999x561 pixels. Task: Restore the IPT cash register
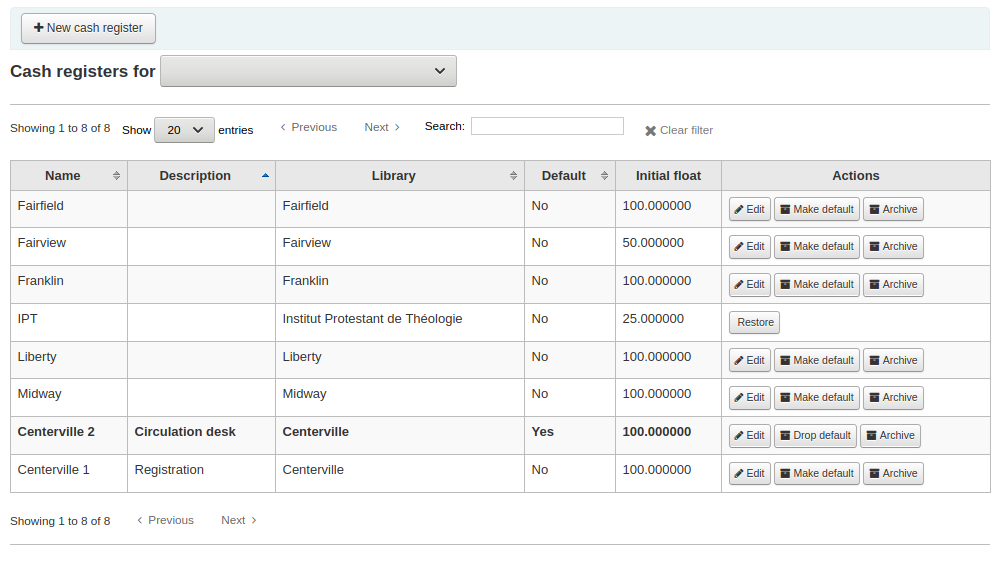coord(754,323)
